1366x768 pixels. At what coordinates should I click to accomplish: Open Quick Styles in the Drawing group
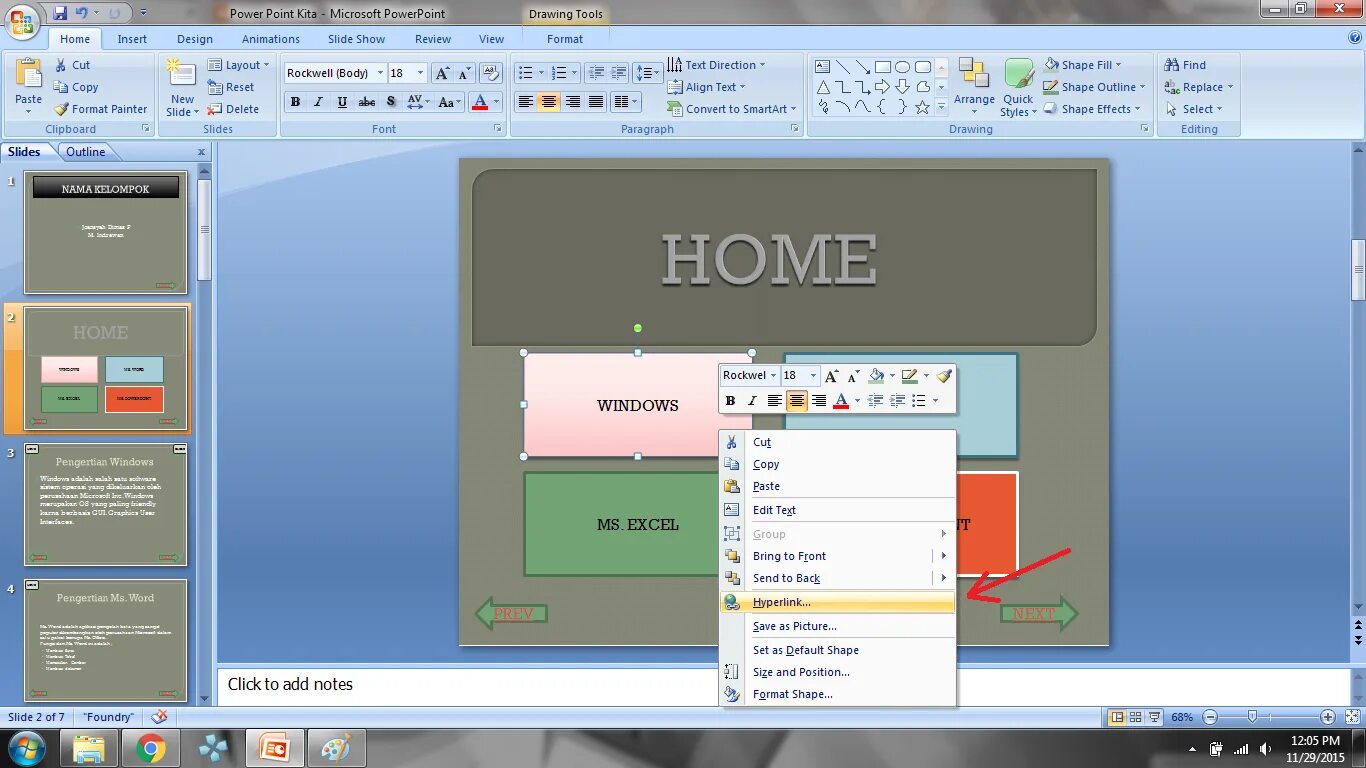coord(1018,88)
